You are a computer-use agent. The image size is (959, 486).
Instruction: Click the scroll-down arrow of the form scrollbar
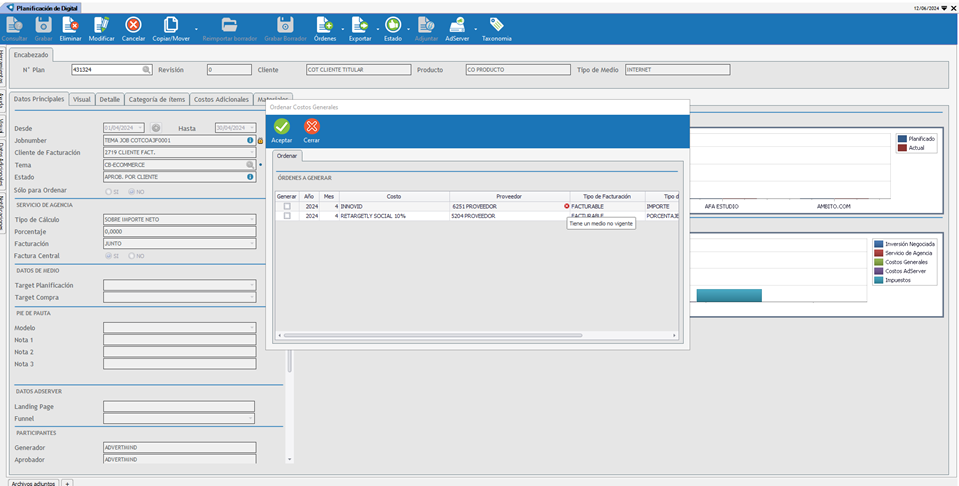290,460
